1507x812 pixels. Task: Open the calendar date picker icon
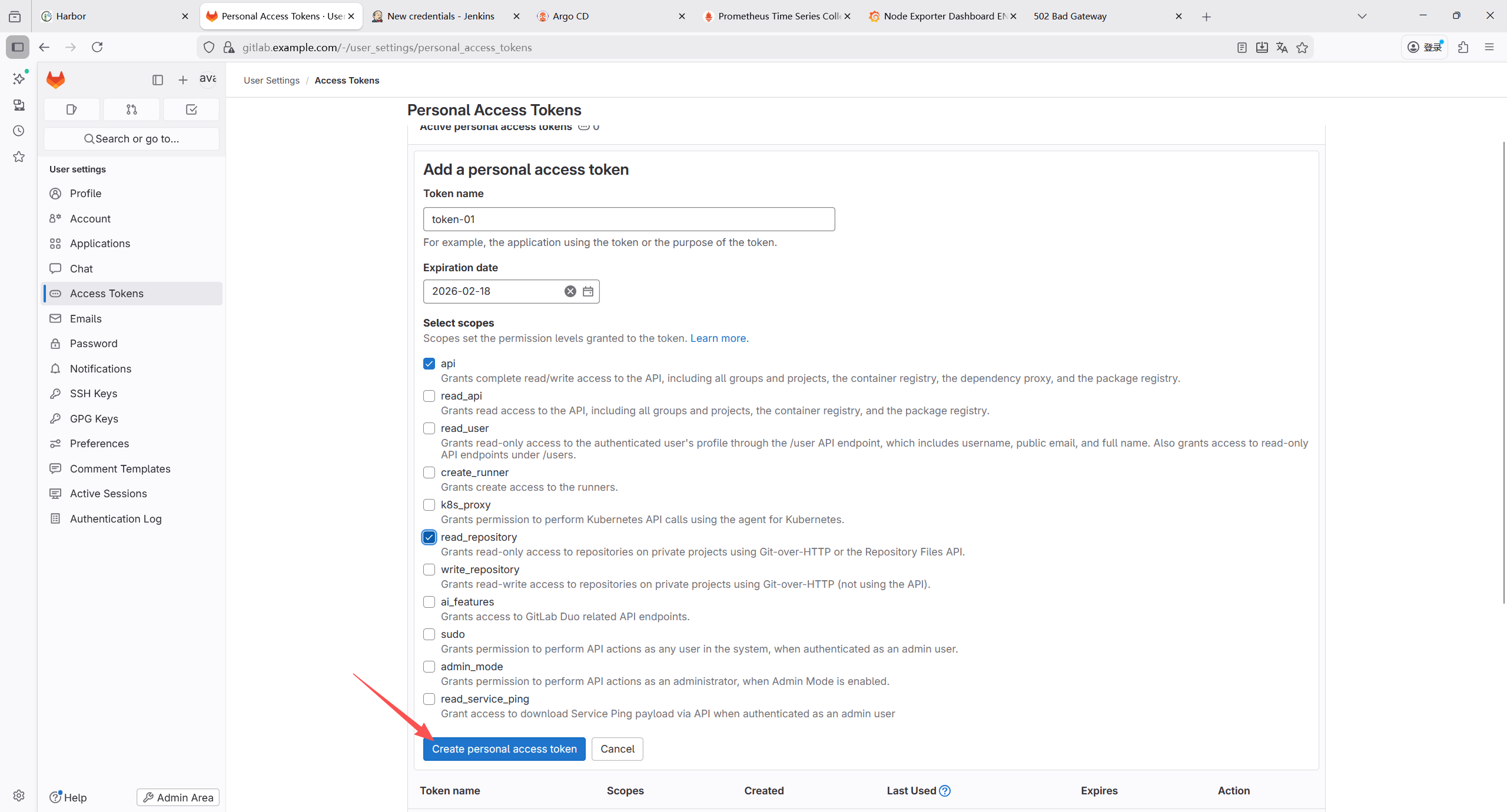[587, 291]
